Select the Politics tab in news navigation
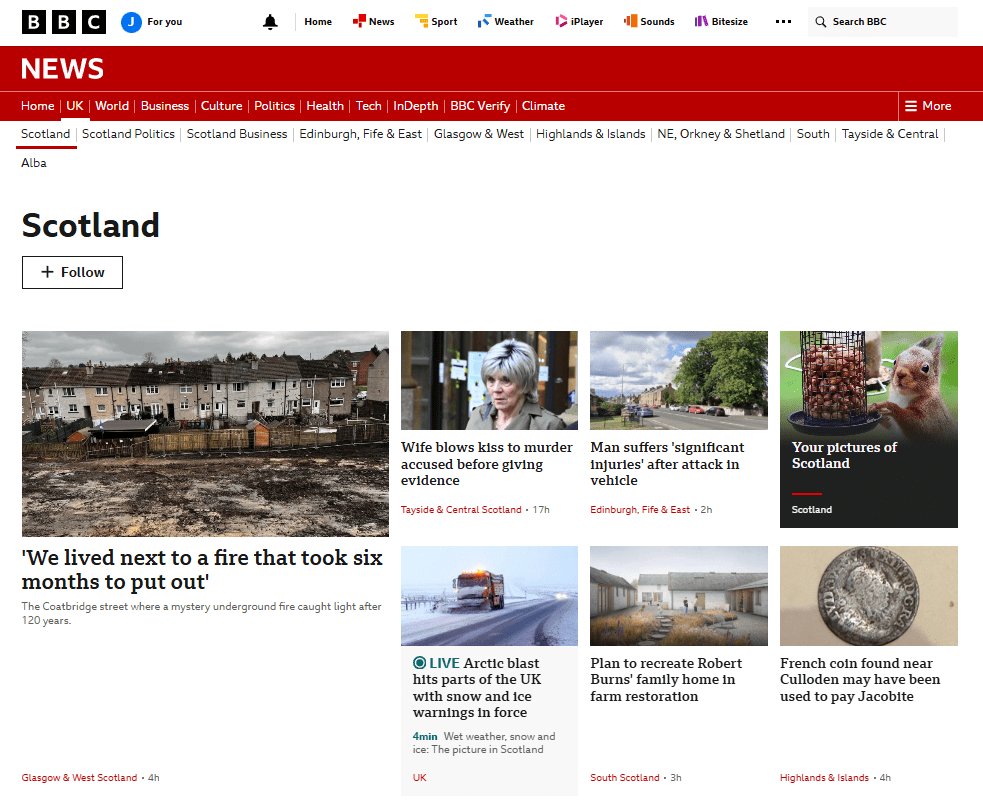 tap(274, 106)
